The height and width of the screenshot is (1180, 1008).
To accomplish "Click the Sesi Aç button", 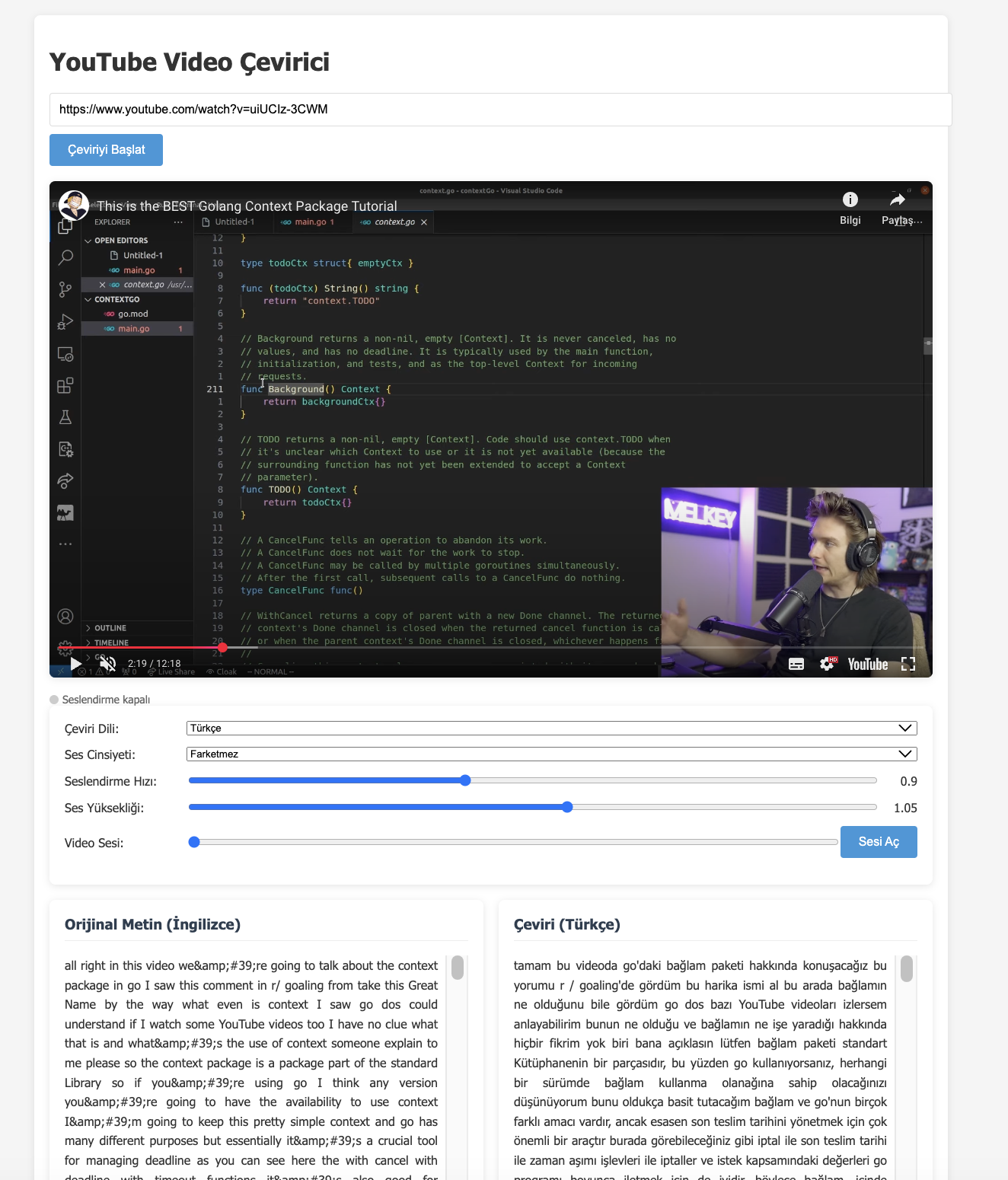I will (879, 842).
